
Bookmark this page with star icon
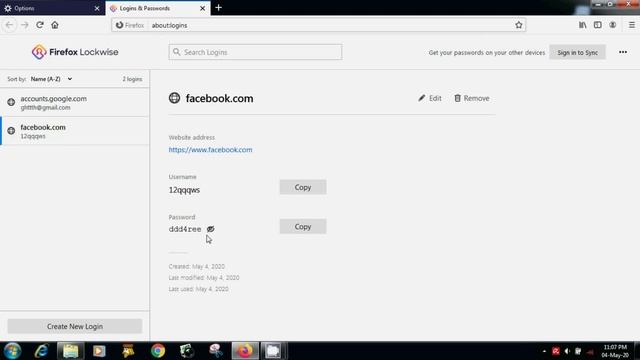518,25
